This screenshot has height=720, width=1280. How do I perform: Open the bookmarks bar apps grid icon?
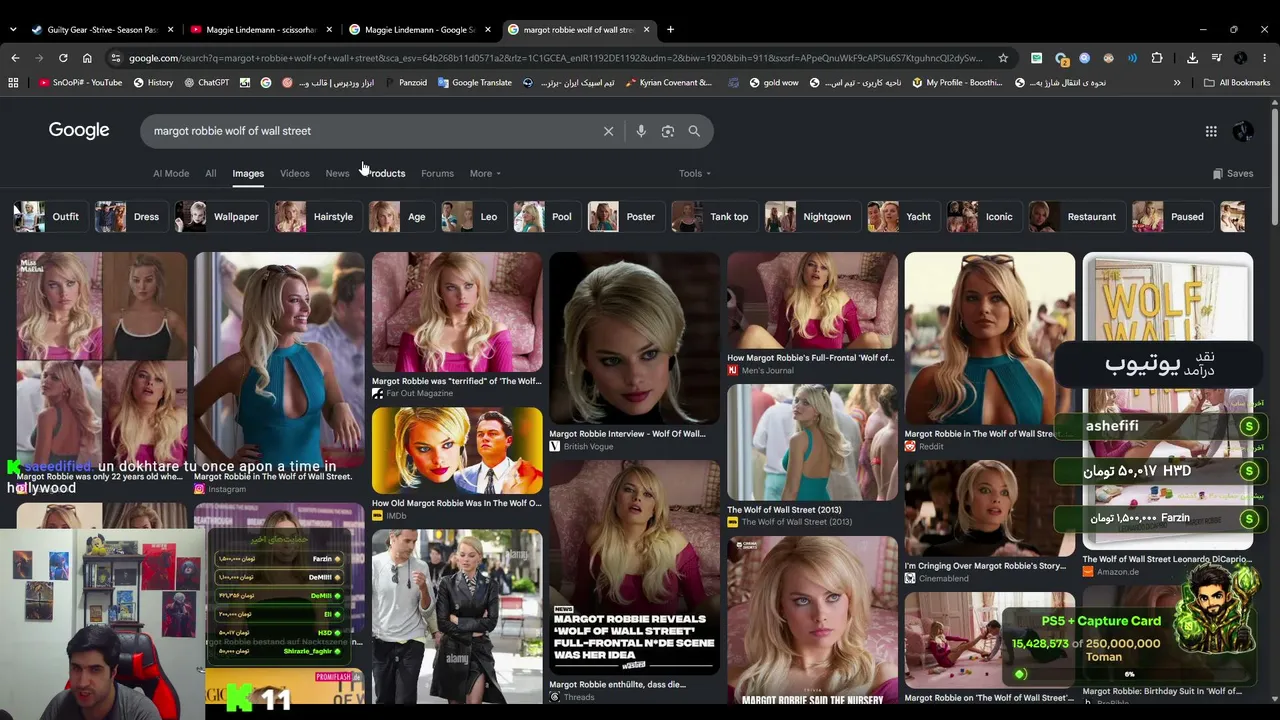click(x=13, y=83)
